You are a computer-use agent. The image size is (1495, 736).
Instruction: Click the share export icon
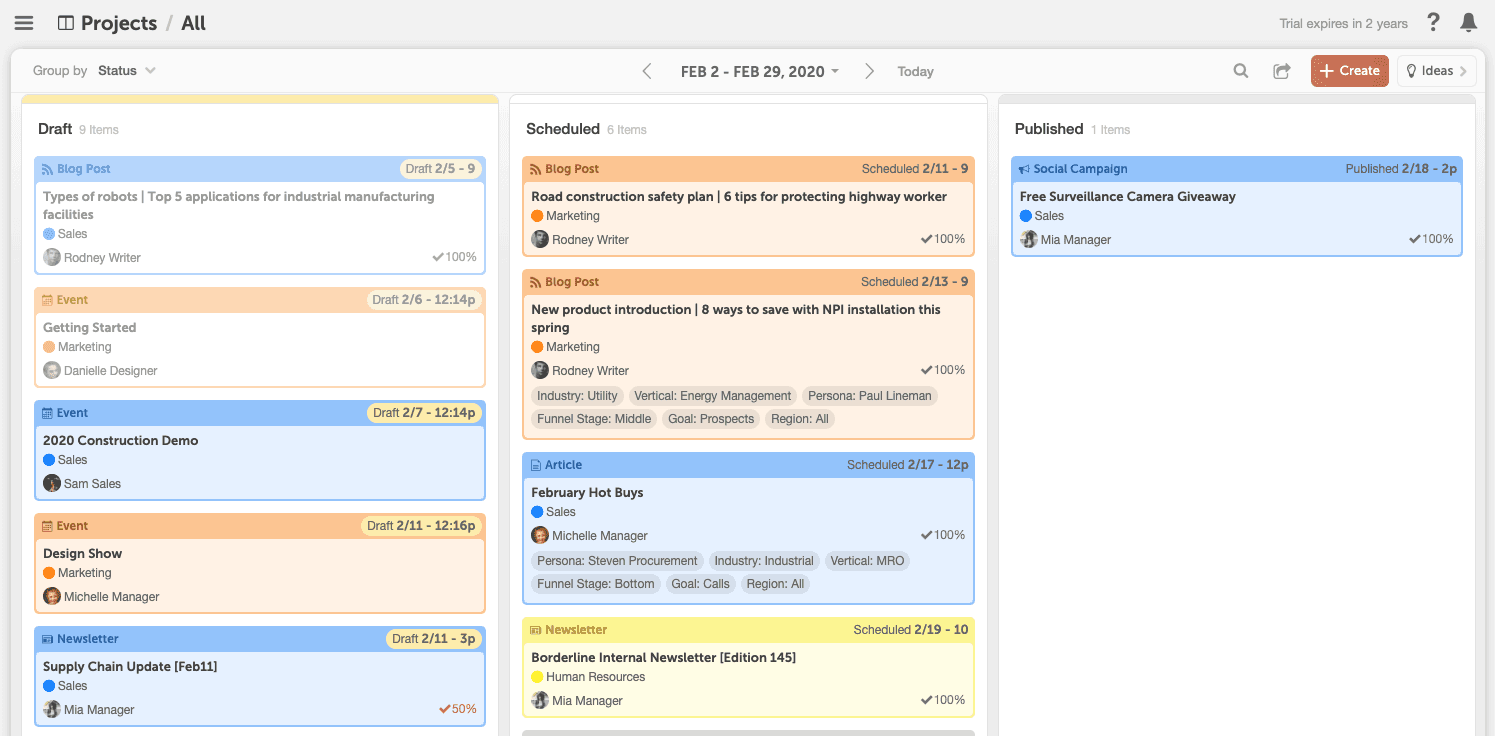(1281, 71)
